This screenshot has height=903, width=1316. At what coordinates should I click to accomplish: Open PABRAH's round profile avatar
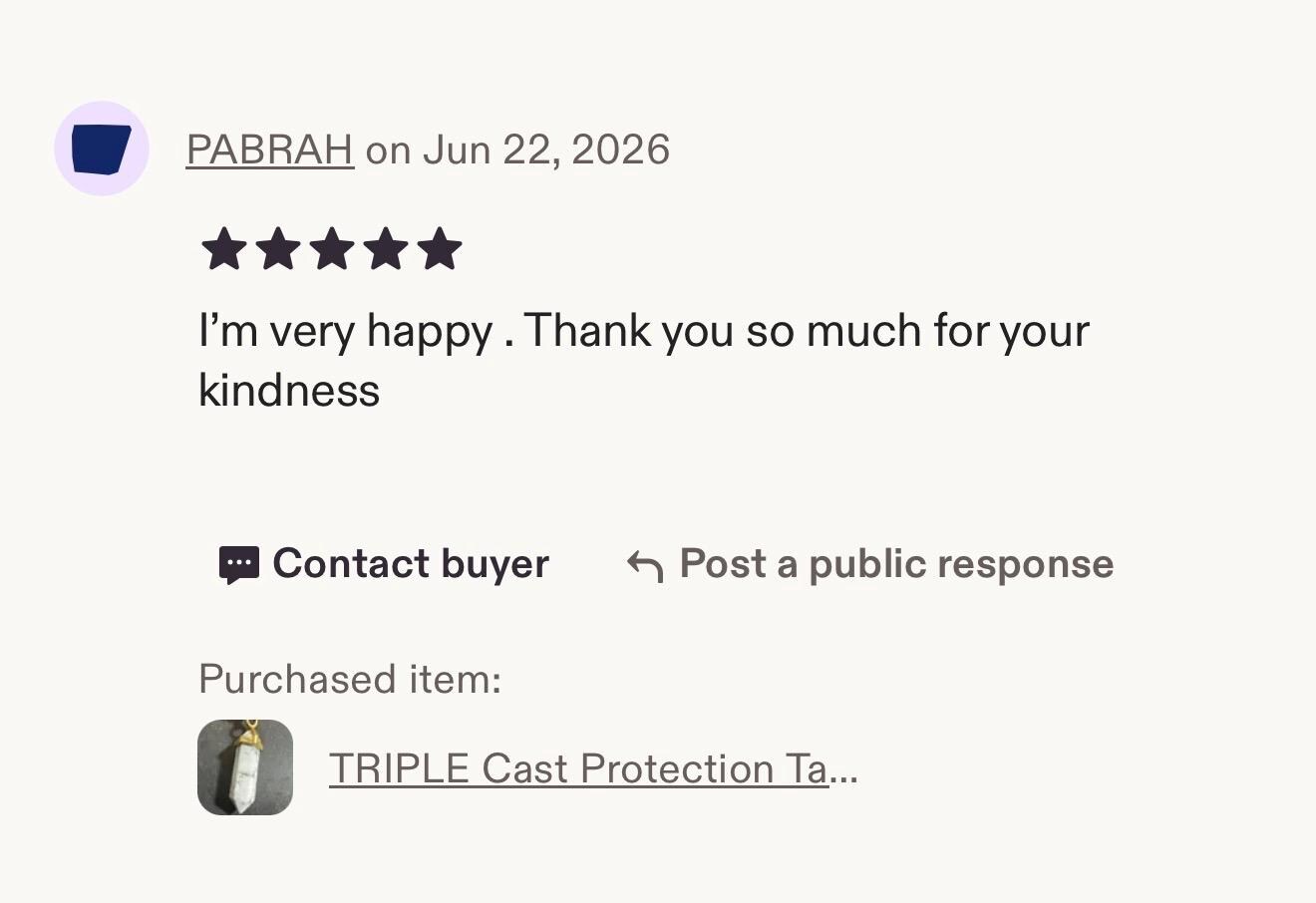point(102,149)
